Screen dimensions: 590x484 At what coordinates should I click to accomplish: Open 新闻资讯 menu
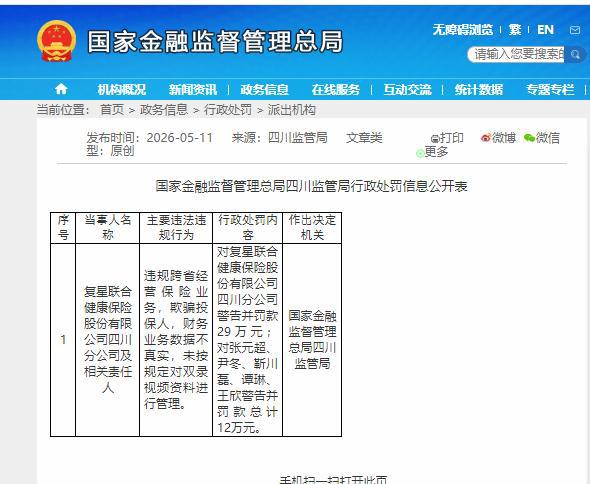click(193, 90)
